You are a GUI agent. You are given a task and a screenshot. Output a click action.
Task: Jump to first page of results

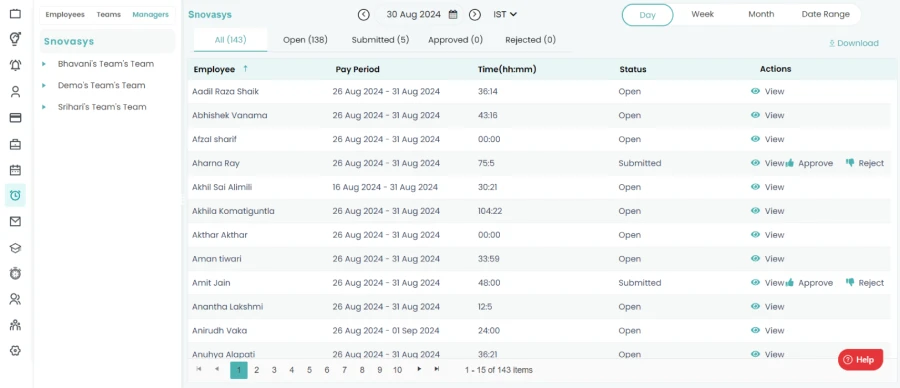click(199, 369)
